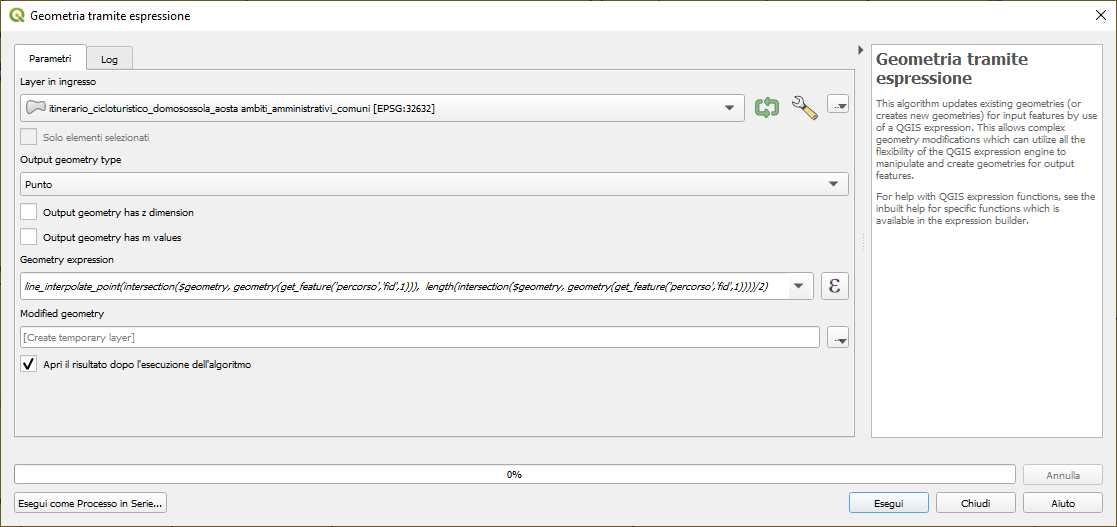Switch to the Log tab

tap(109, 60)
